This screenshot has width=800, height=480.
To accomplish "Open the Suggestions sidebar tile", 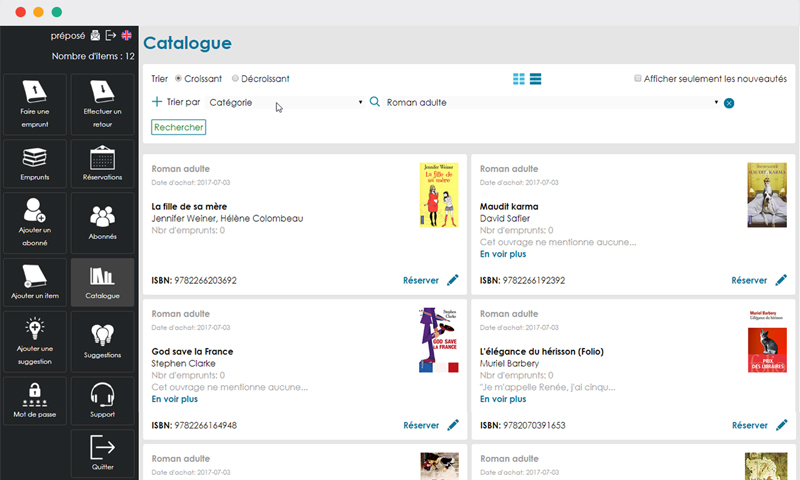I will pyautogui.click(x=103, y=341).
